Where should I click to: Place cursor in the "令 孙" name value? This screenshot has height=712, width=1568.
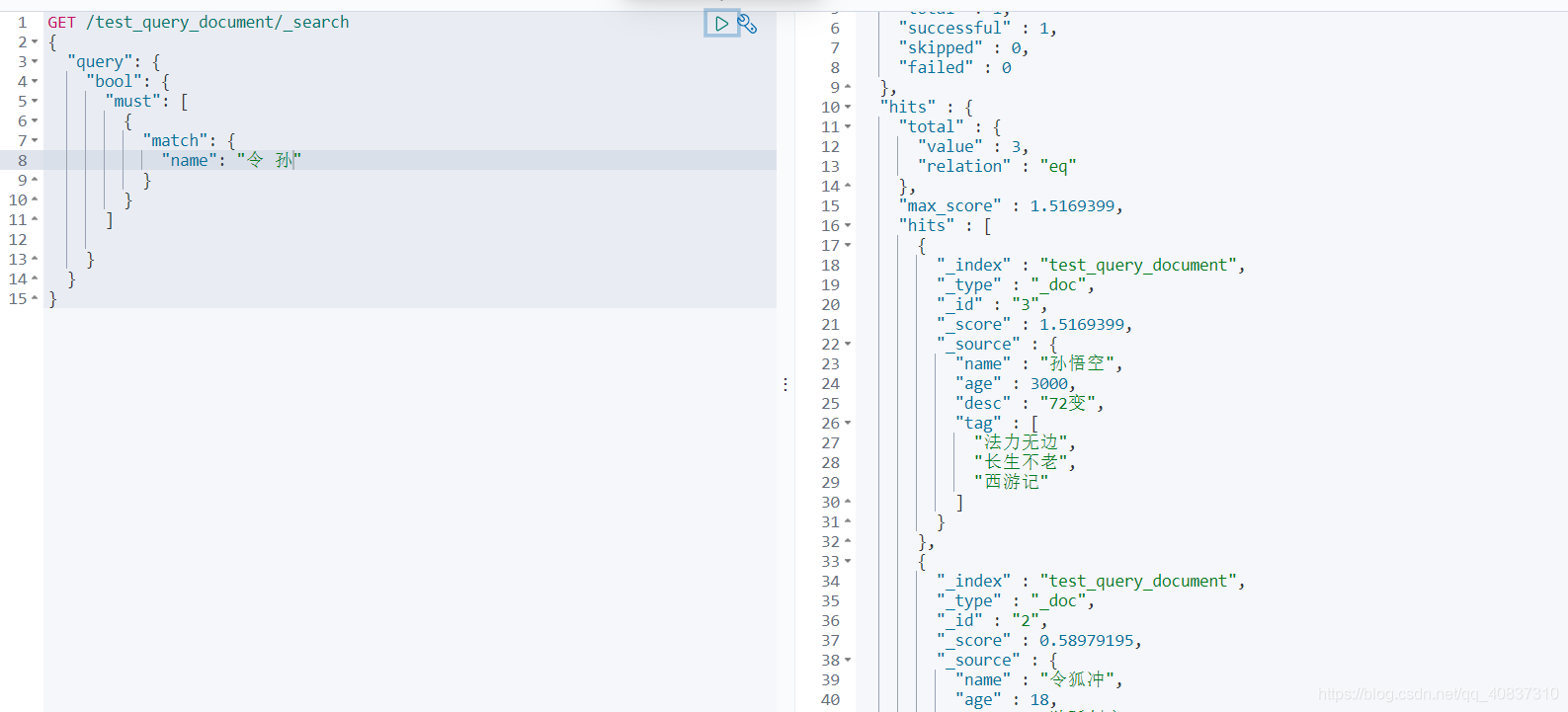click(269, 160)
